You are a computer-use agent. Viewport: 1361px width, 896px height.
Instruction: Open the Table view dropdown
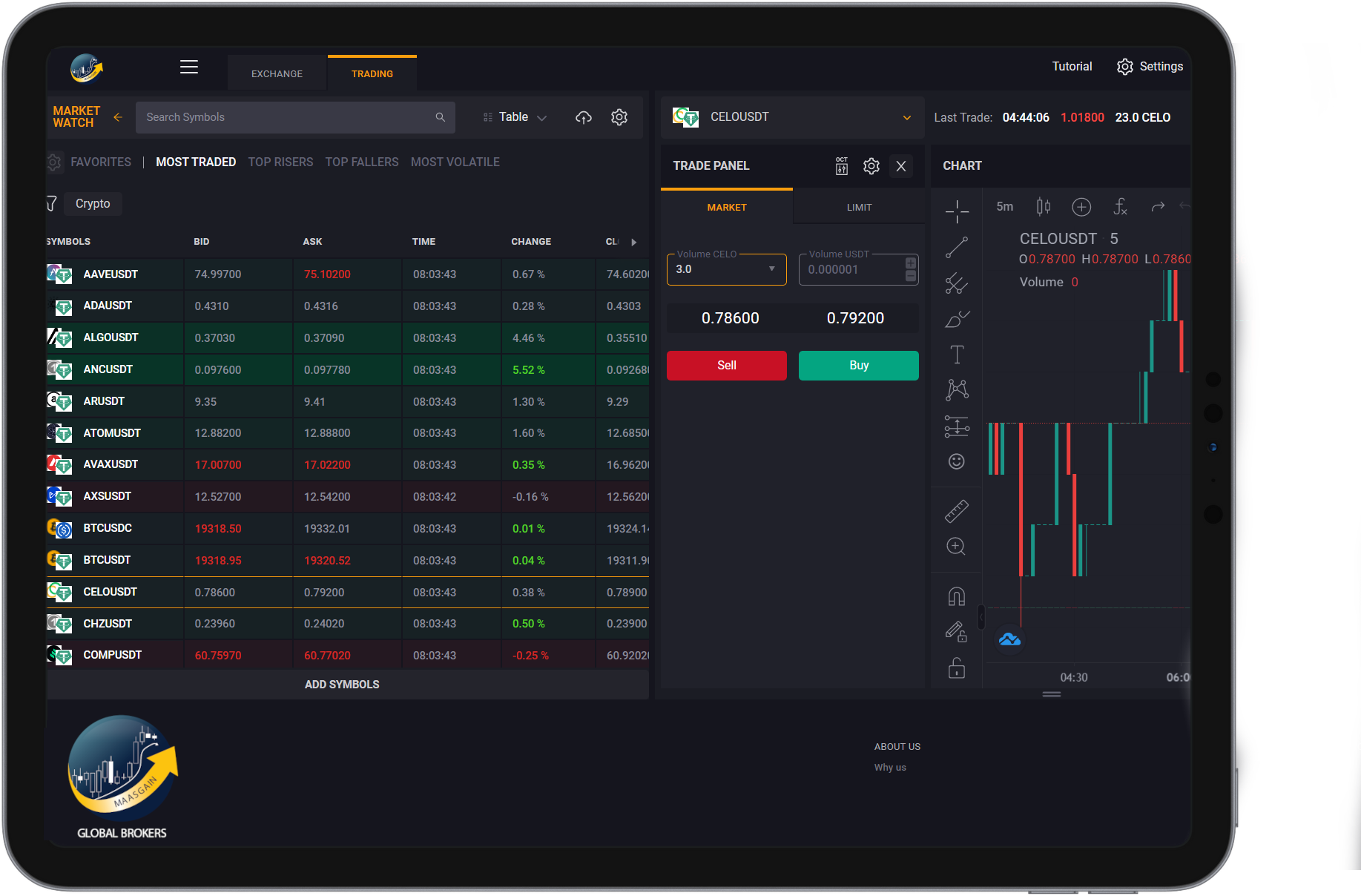(x=515, y=117)
